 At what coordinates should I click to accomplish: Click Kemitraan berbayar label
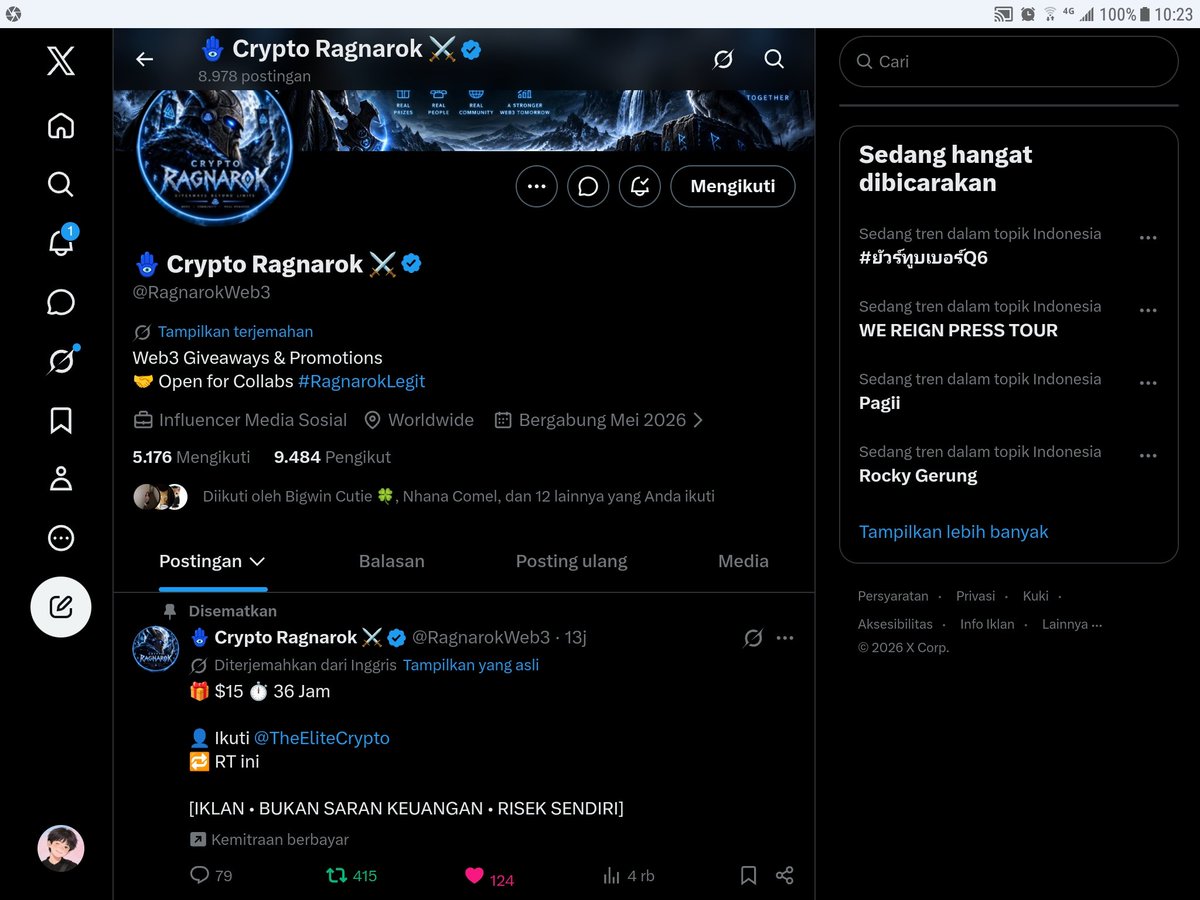click(270, 840)
